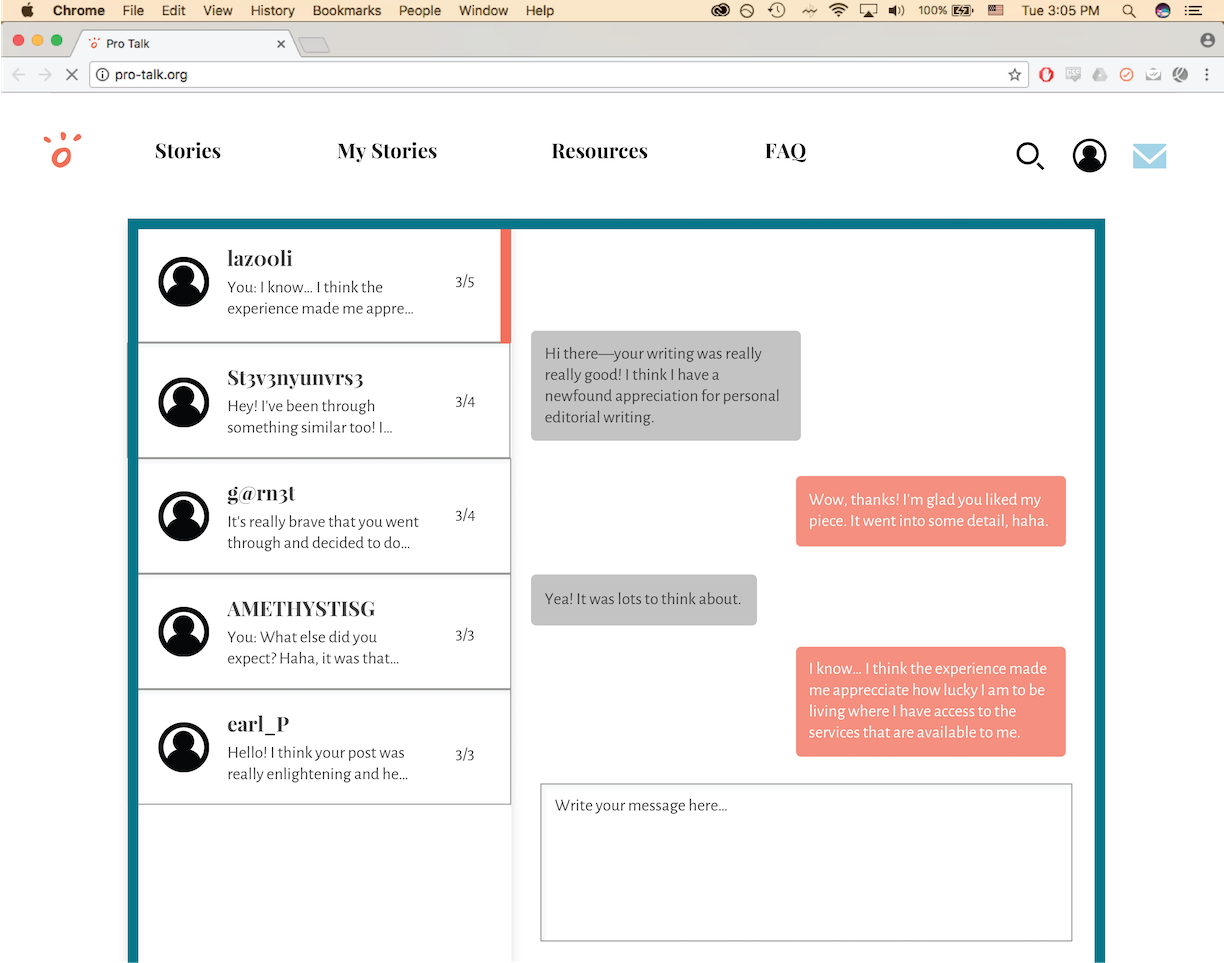1224x963 pixels.
Task: Open the Chrome profile button above the toolbar
Action: pos(1207,40)
